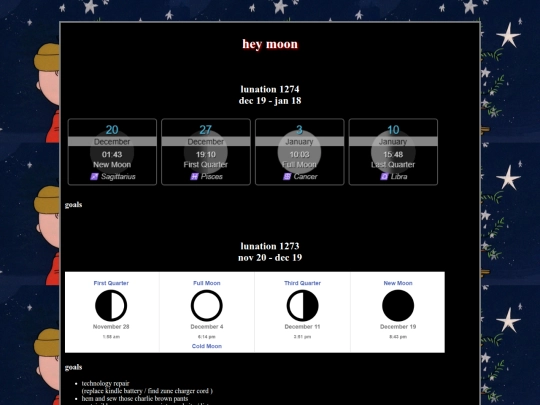The height and width of the screenshot is (405, 540).
Task: Click the Libra sign label
Action: coord(399,177)
